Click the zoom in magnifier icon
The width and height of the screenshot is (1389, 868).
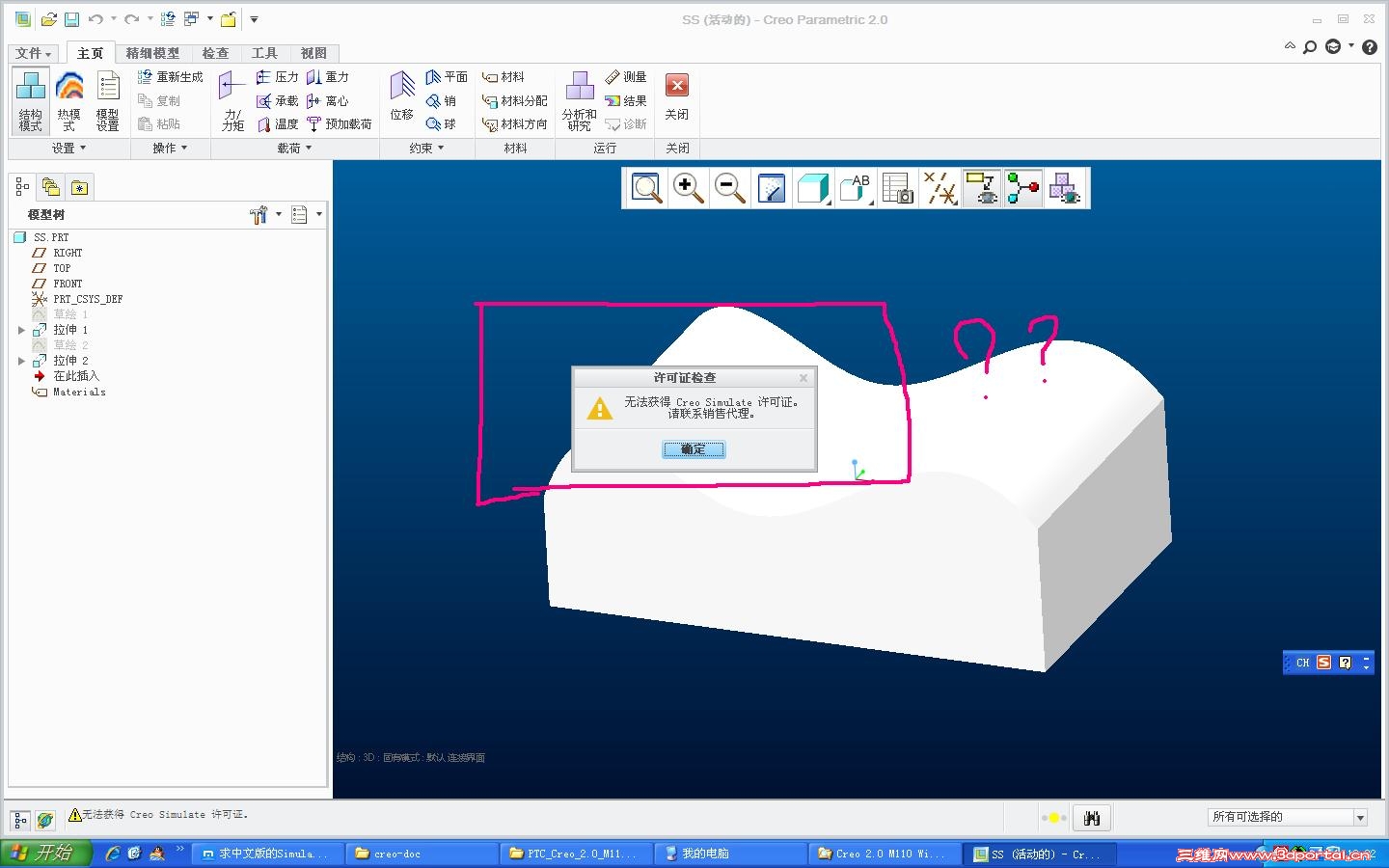click(688, 188)
